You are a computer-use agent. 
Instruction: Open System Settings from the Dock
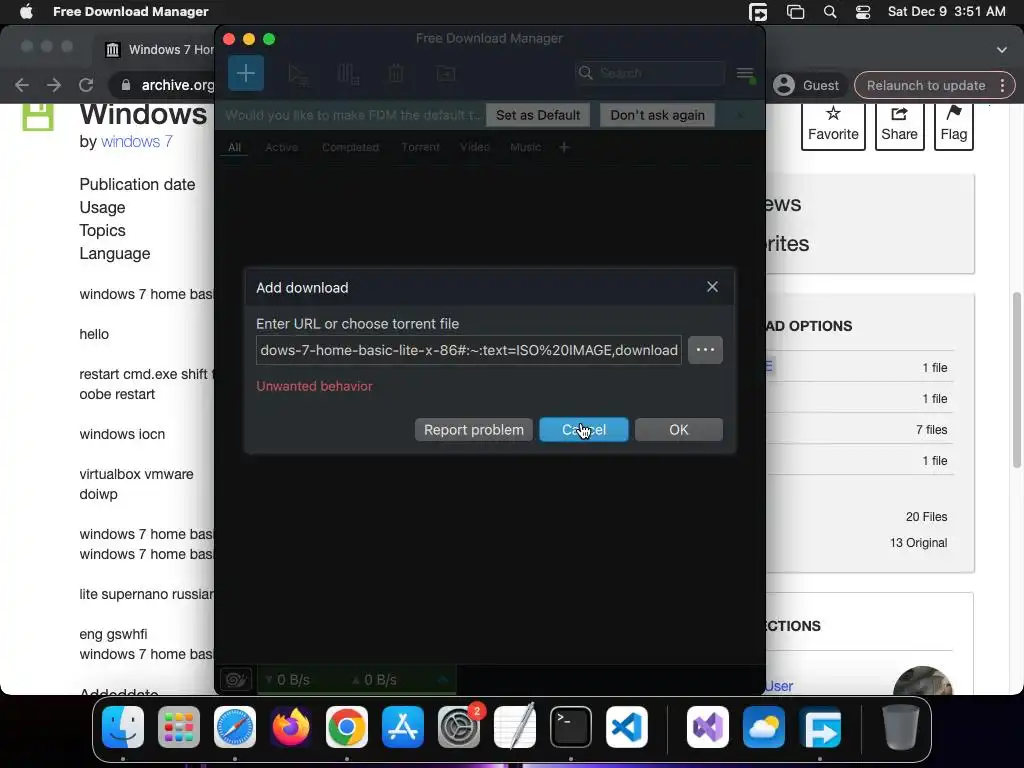[459, 727]
